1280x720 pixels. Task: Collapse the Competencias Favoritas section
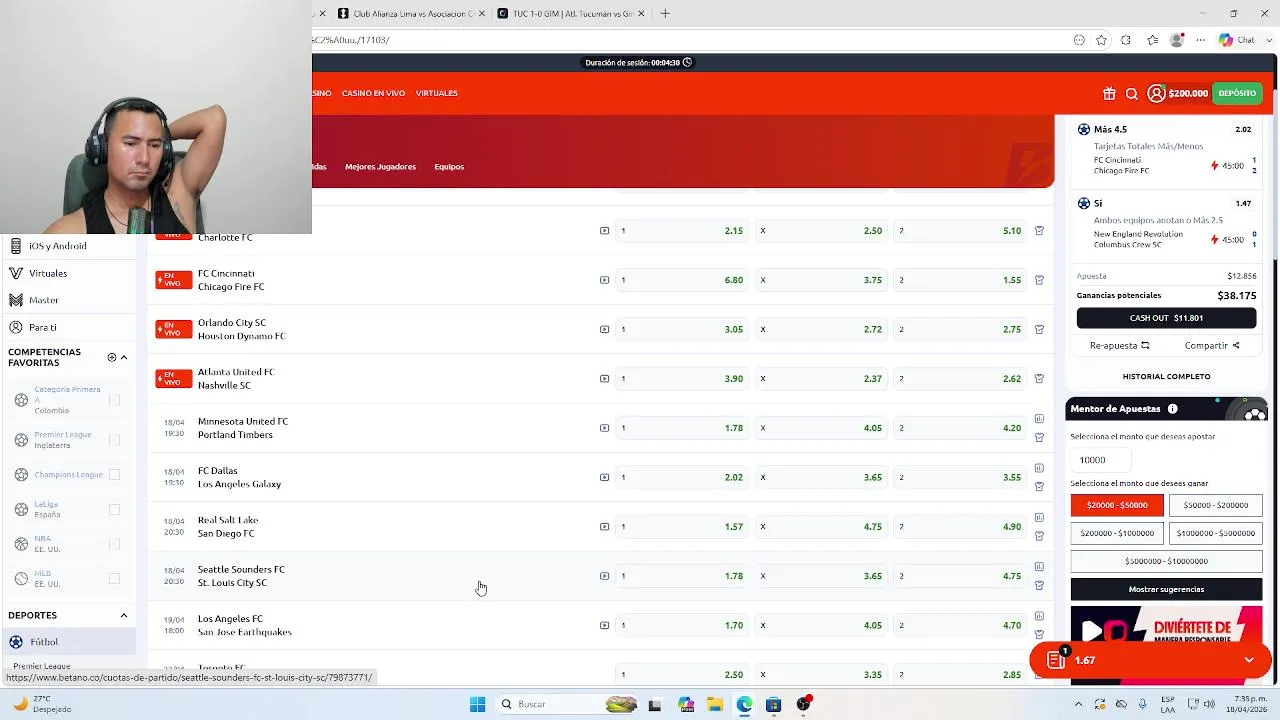tap(124, 357)
